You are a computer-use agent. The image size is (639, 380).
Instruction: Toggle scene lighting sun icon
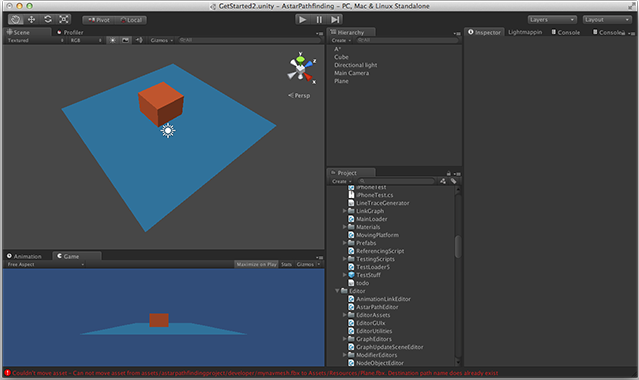point(112,40)
